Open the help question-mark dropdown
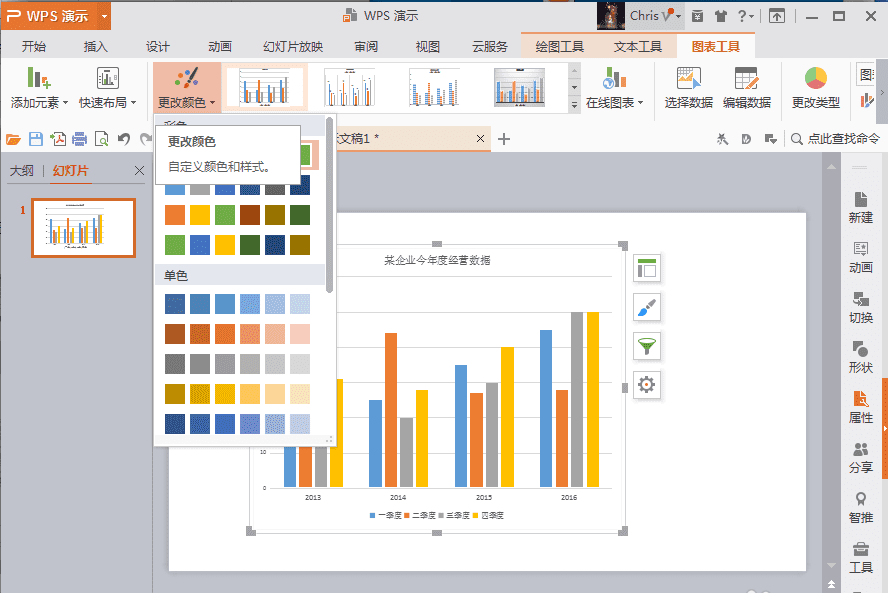Image resolution: width=888 pixels, height=593 pixels. click(x=745, y=16)
